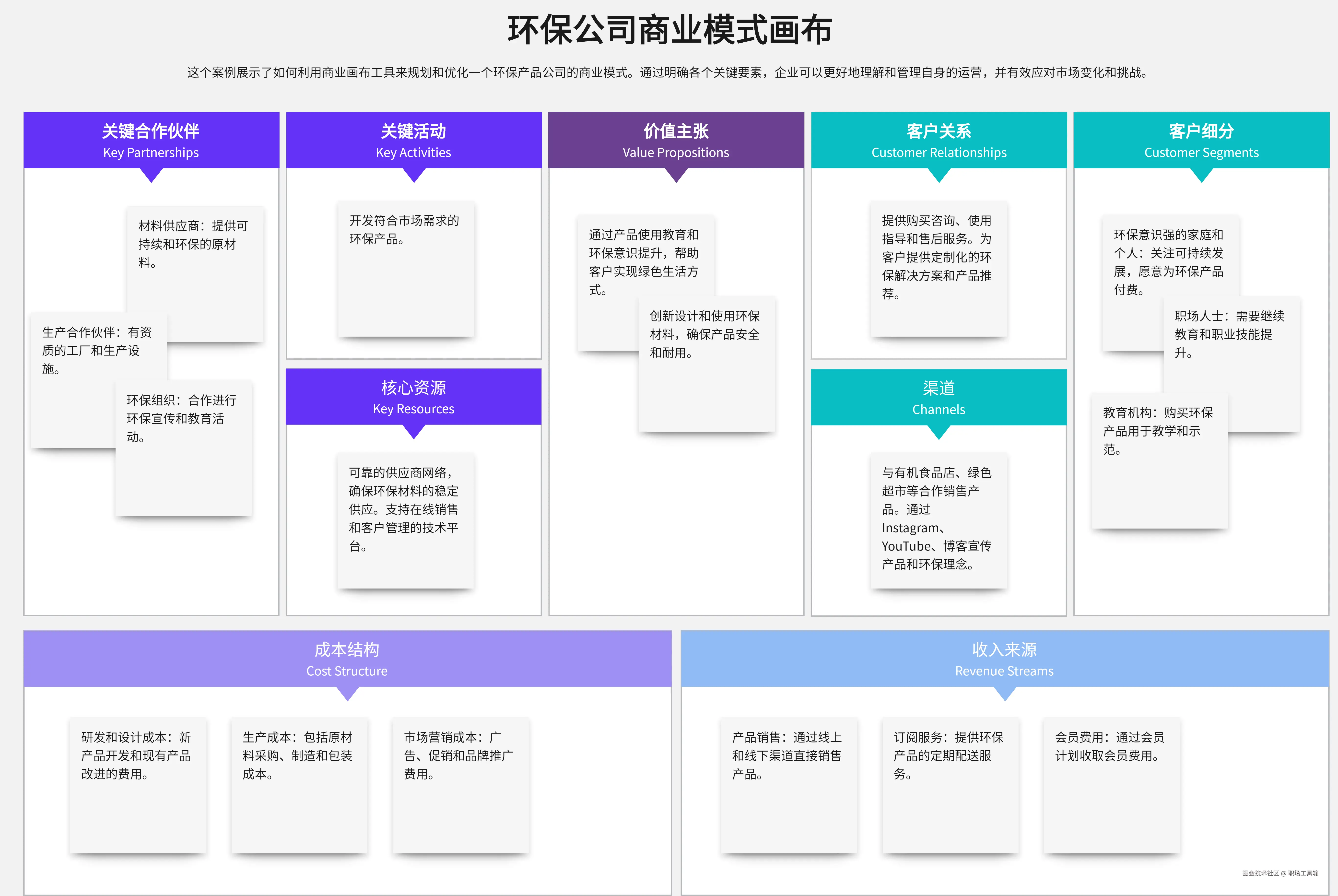Click the Value Propositions purple header

coord(676,140)
